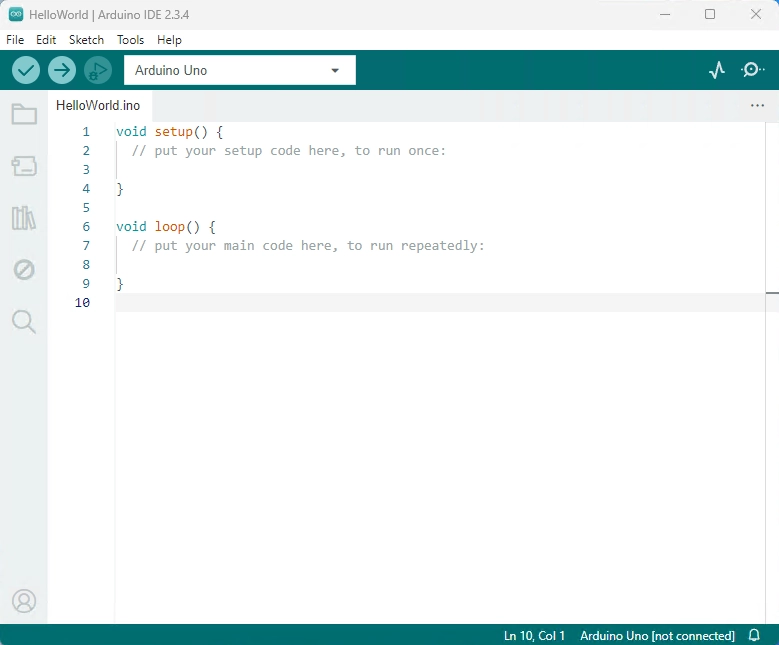This screenshot has height=645, width=779.
Task: Maximize the Arduino IDE window
Action: (x=710, y=14)
